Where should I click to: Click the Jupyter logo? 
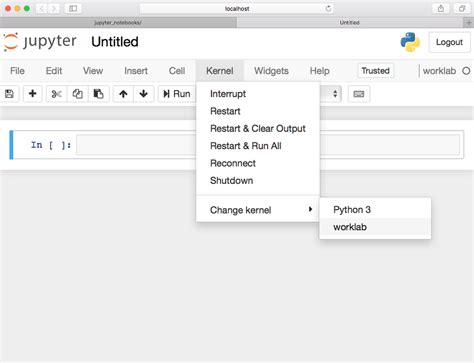click(x=40, y=42)
